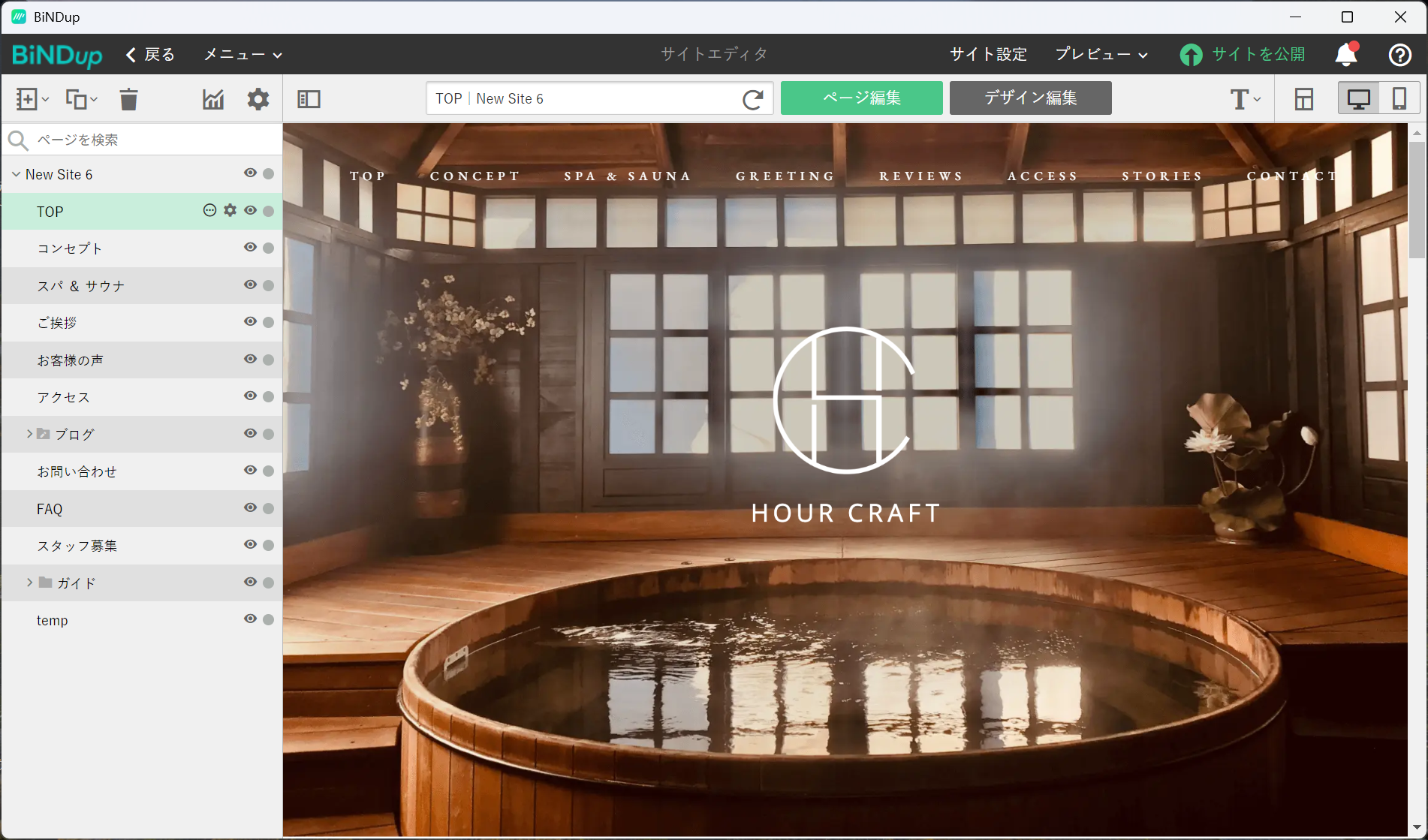Switch to desktop preview mode
1428x840 pixels.
tap(1359, 99)
